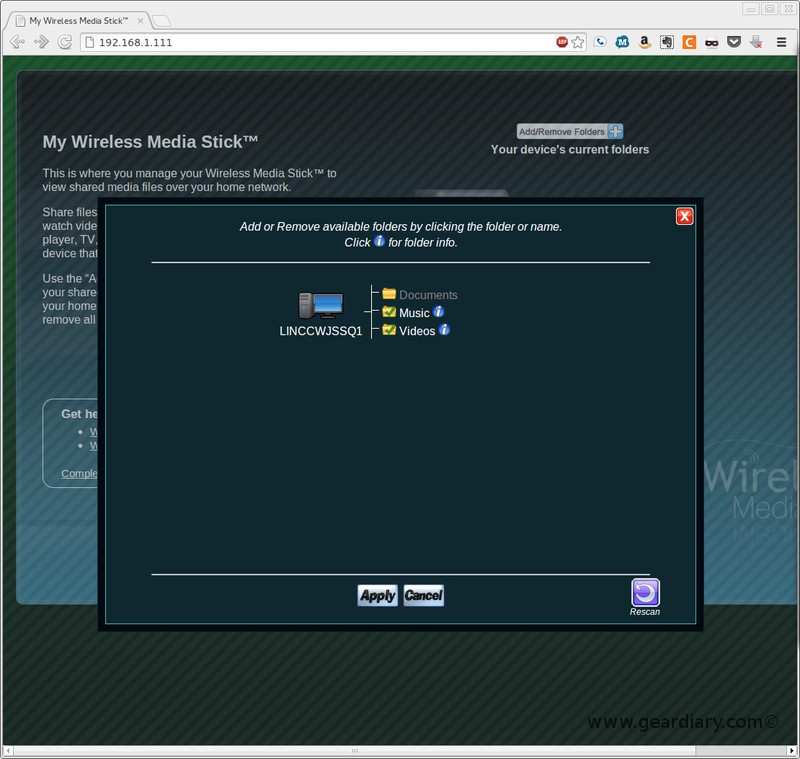The height and width of the screenshot is (759, 800).
Task: Toggle the Documents folder
Action: [x=389, y=294]
